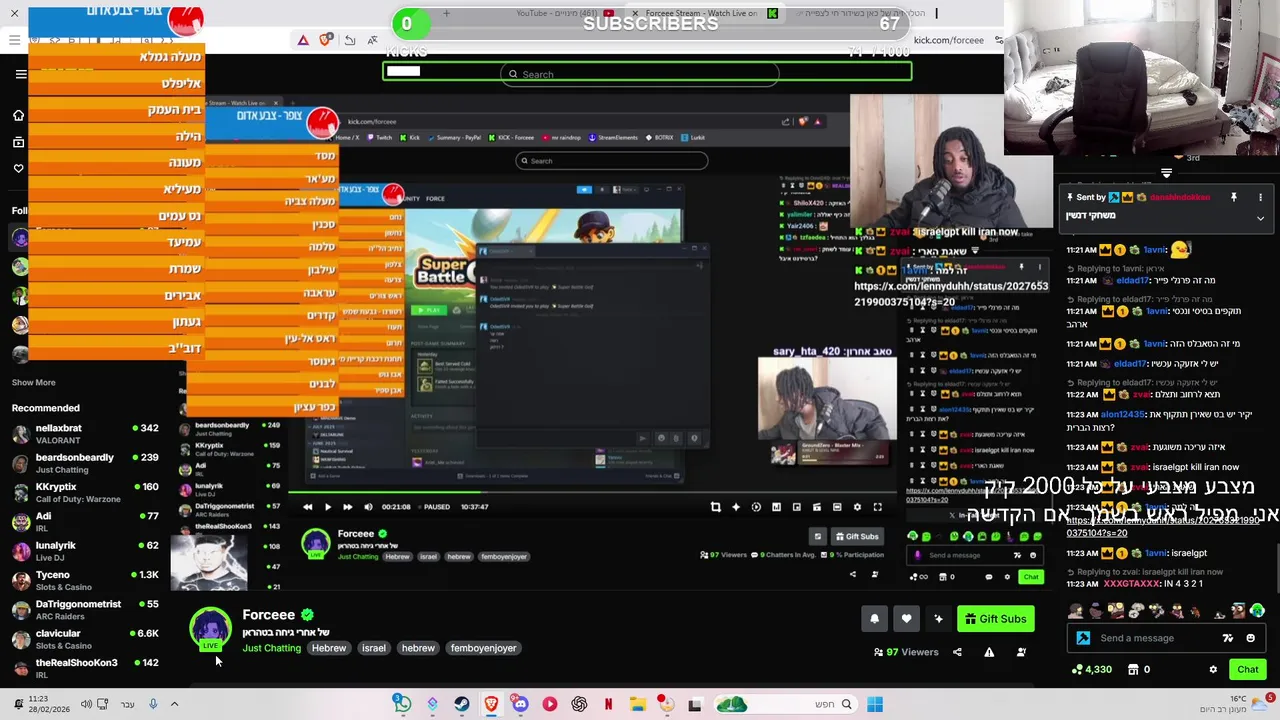Click the Home icon in Kick sidebar

(18, 116)
